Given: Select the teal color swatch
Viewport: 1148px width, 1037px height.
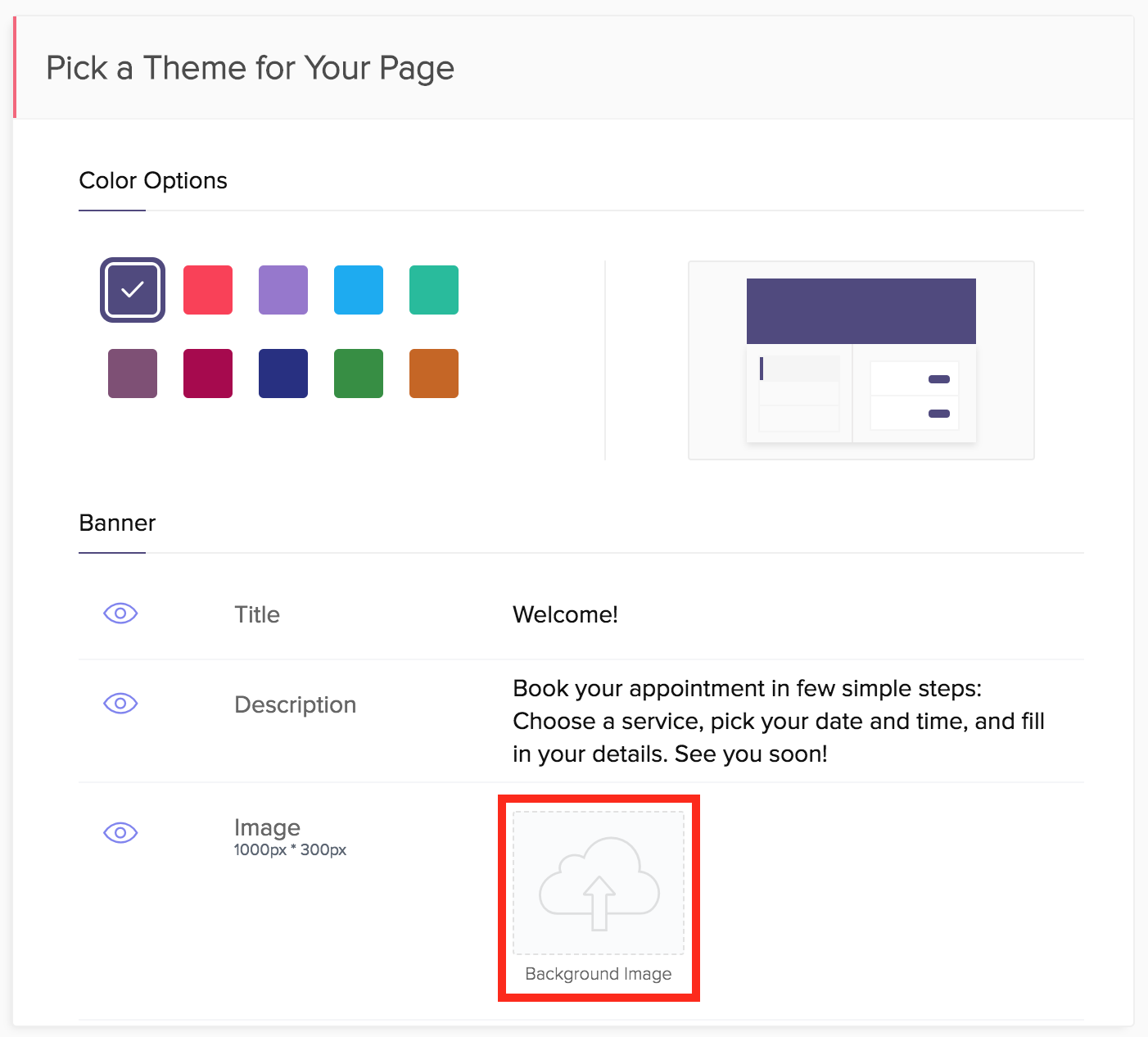Looking at the screenshot, I should pyautogui.click(x=434, y=290).
